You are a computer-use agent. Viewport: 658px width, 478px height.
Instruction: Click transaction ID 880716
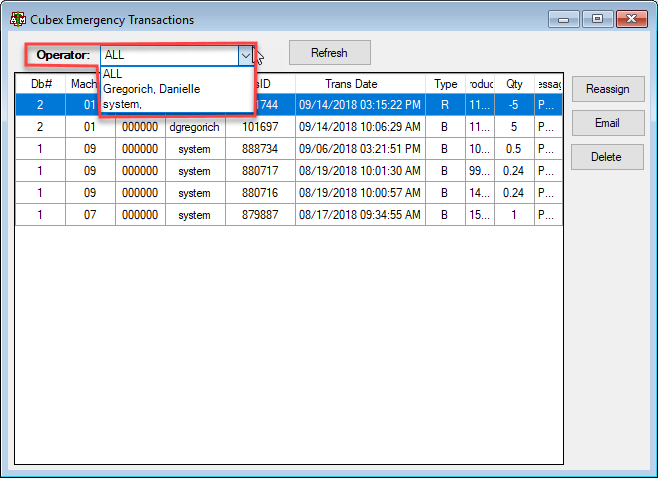tap(260, 193)
